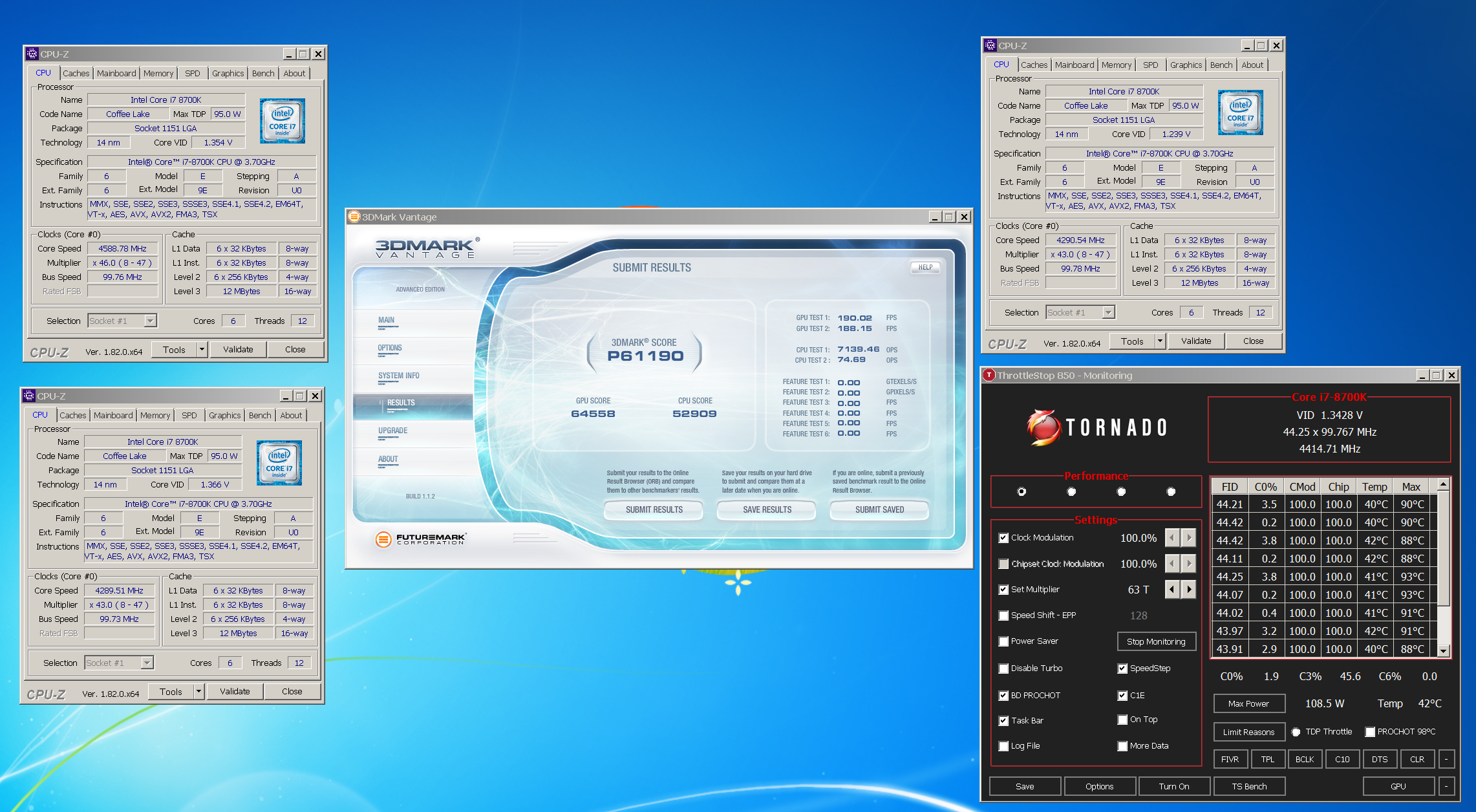Open Tools dropdown arrow in top-left CPU-Z
This screenshot has height=812, width=1476.
[202, 350]
